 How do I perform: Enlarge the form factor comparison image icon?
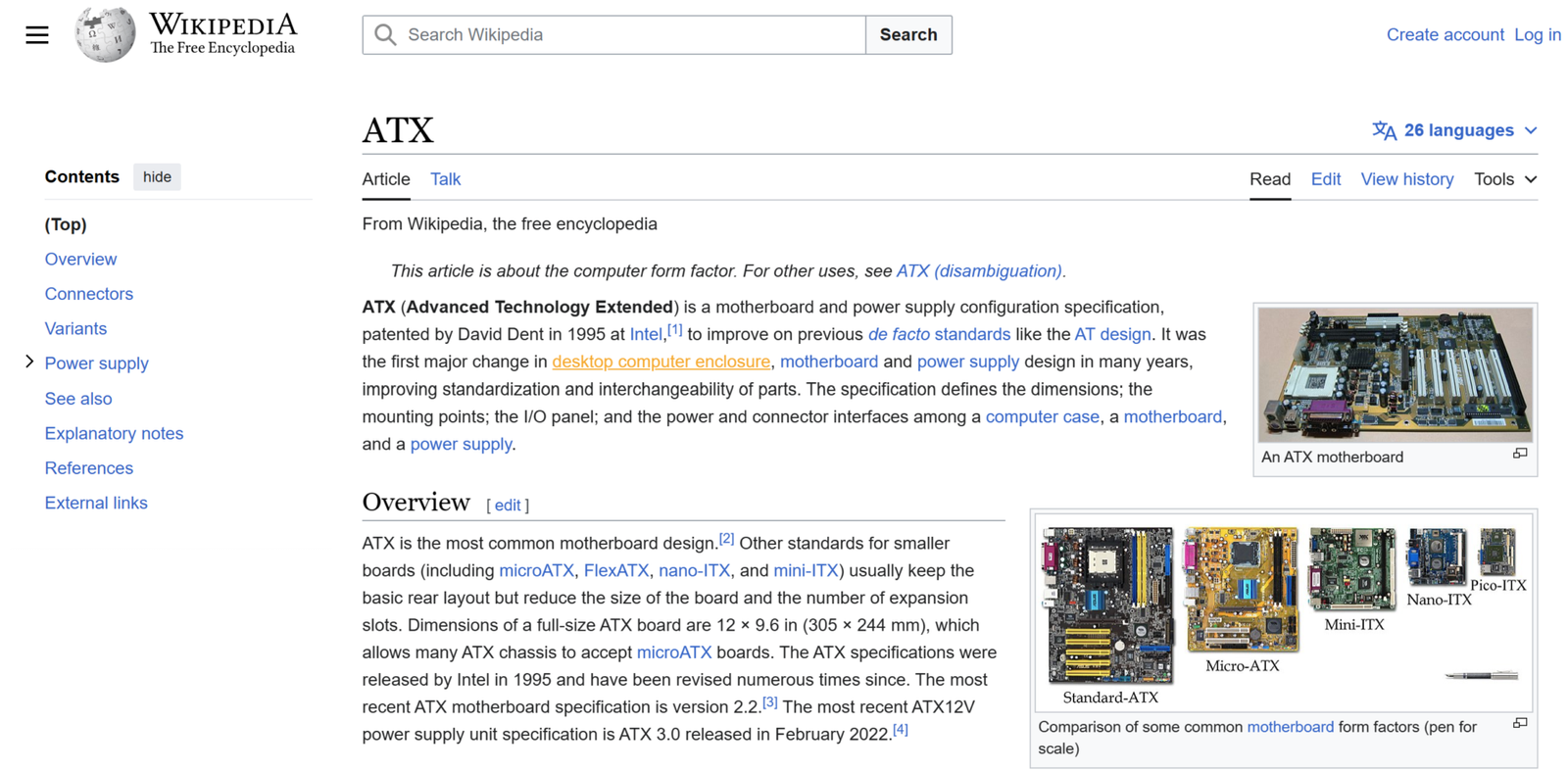[1519, 724]
